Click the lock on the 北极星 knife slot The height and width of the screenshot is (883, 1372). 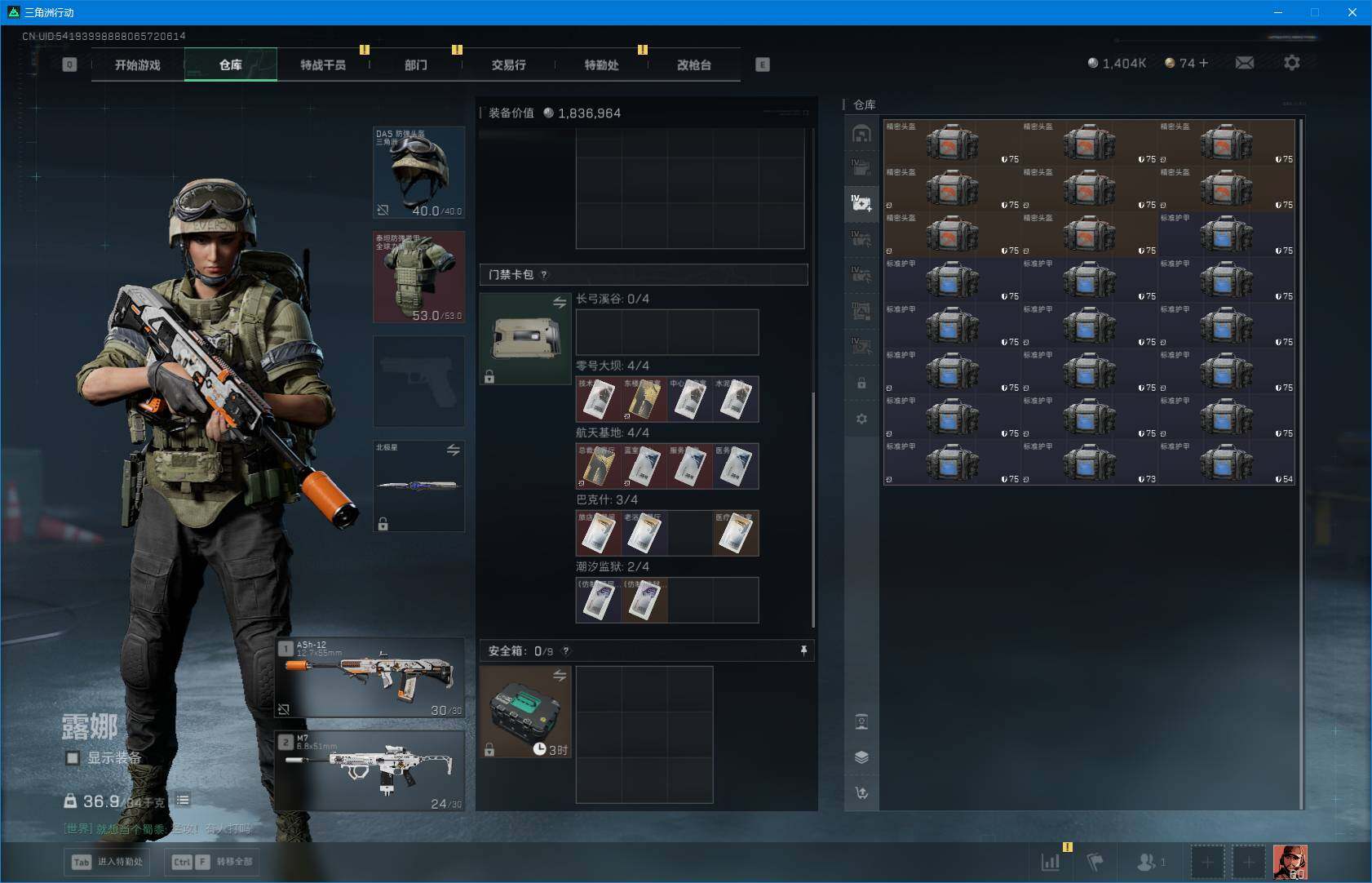click(x=383, y=524)
